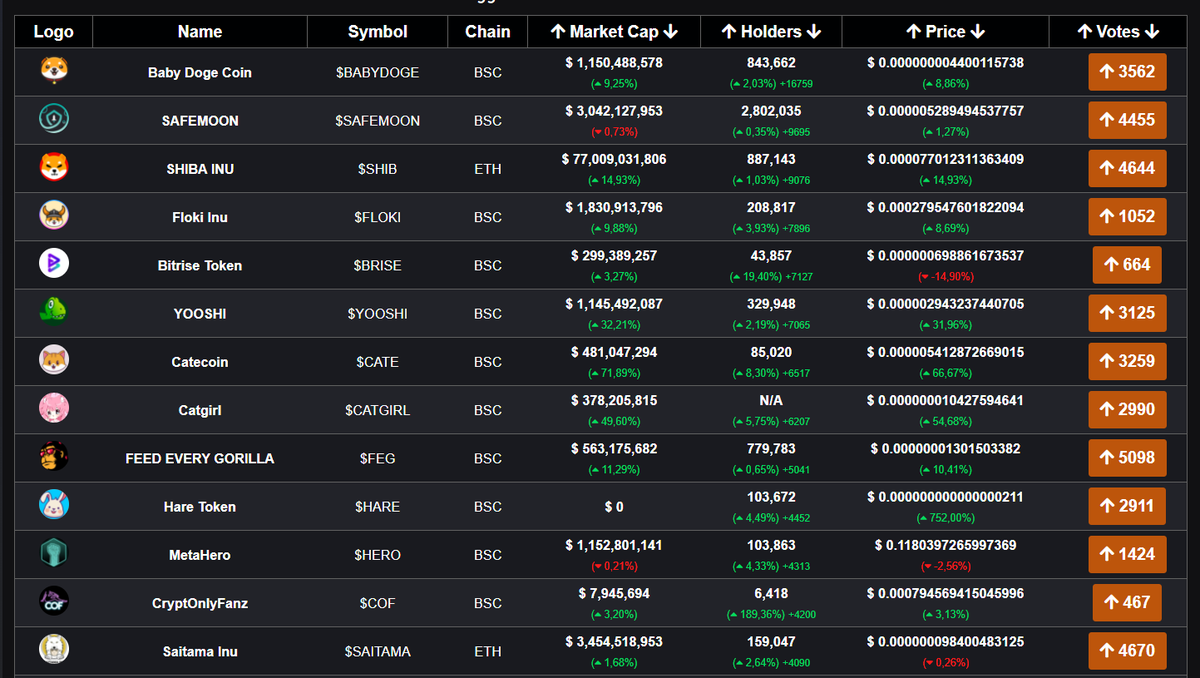Select the $SAITAMA symbol text

[377, 651]
